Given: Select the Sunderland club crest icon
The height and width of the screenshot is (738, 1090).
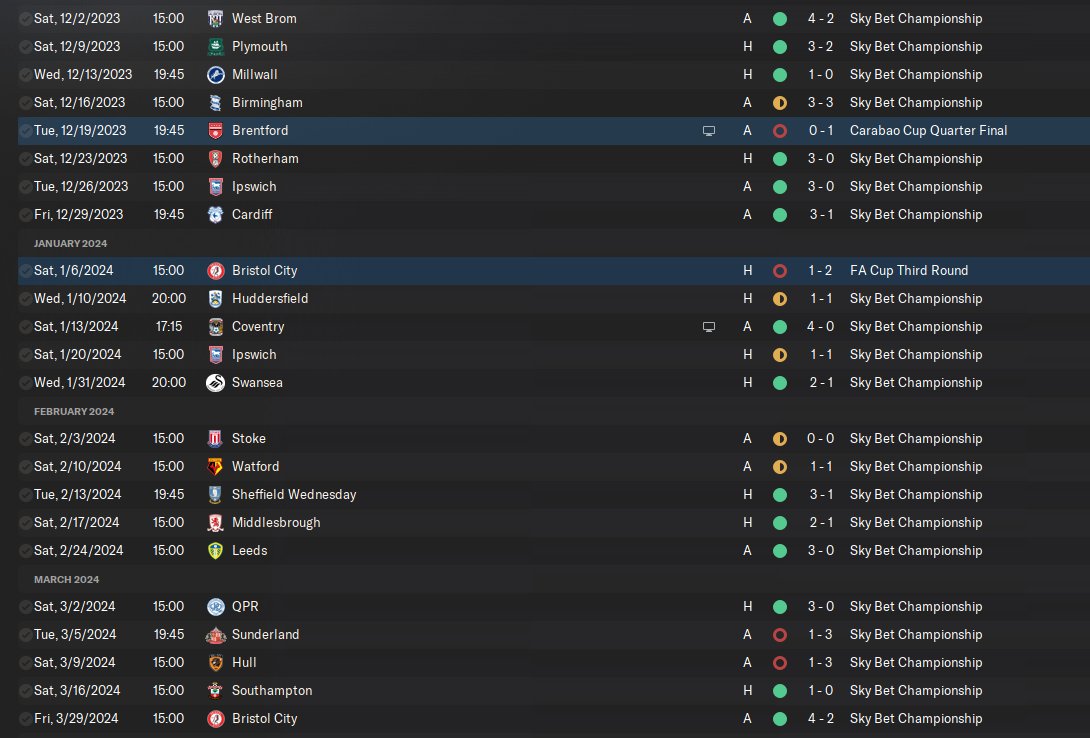Looking at the screenshot, I should coord(215,635).
